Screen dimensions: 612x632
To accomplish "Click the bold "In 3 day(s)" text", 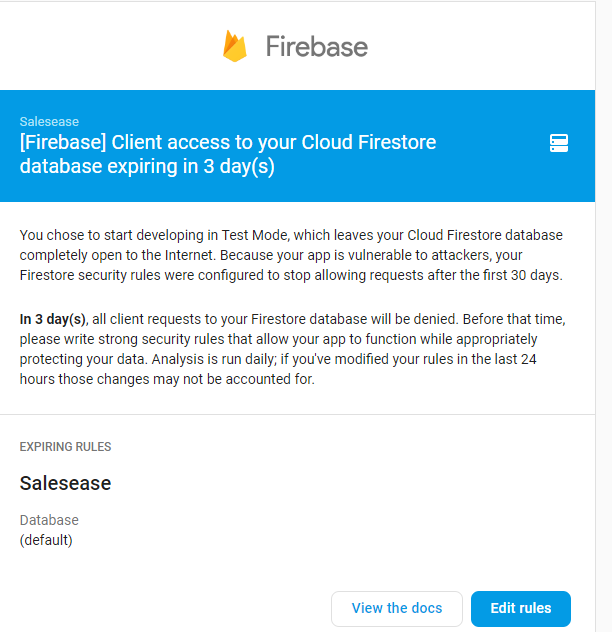I will tap(53, 319).
